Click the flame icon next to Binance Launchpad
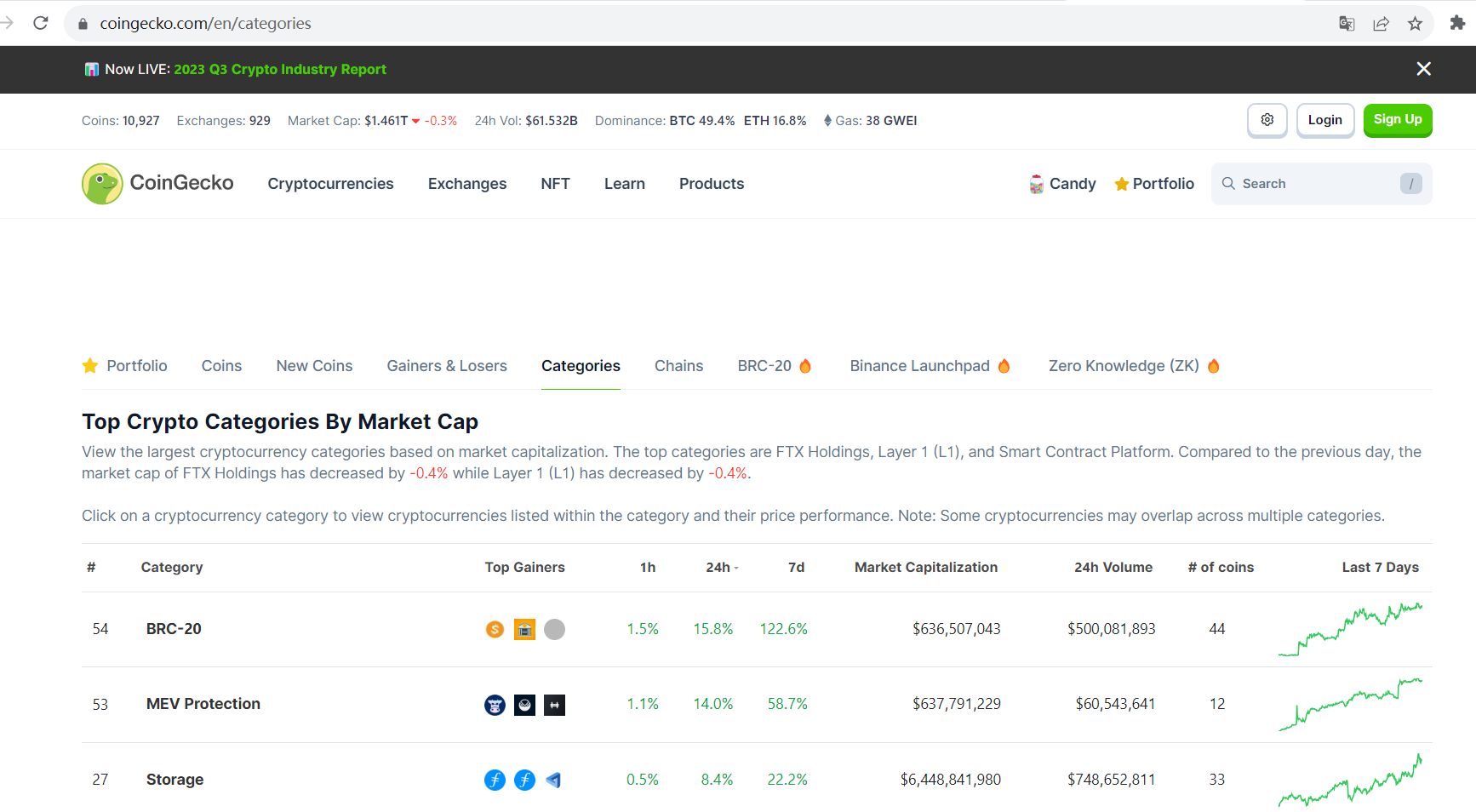The height and width of the screenshot is (812, 1476). click(1004, 366)
